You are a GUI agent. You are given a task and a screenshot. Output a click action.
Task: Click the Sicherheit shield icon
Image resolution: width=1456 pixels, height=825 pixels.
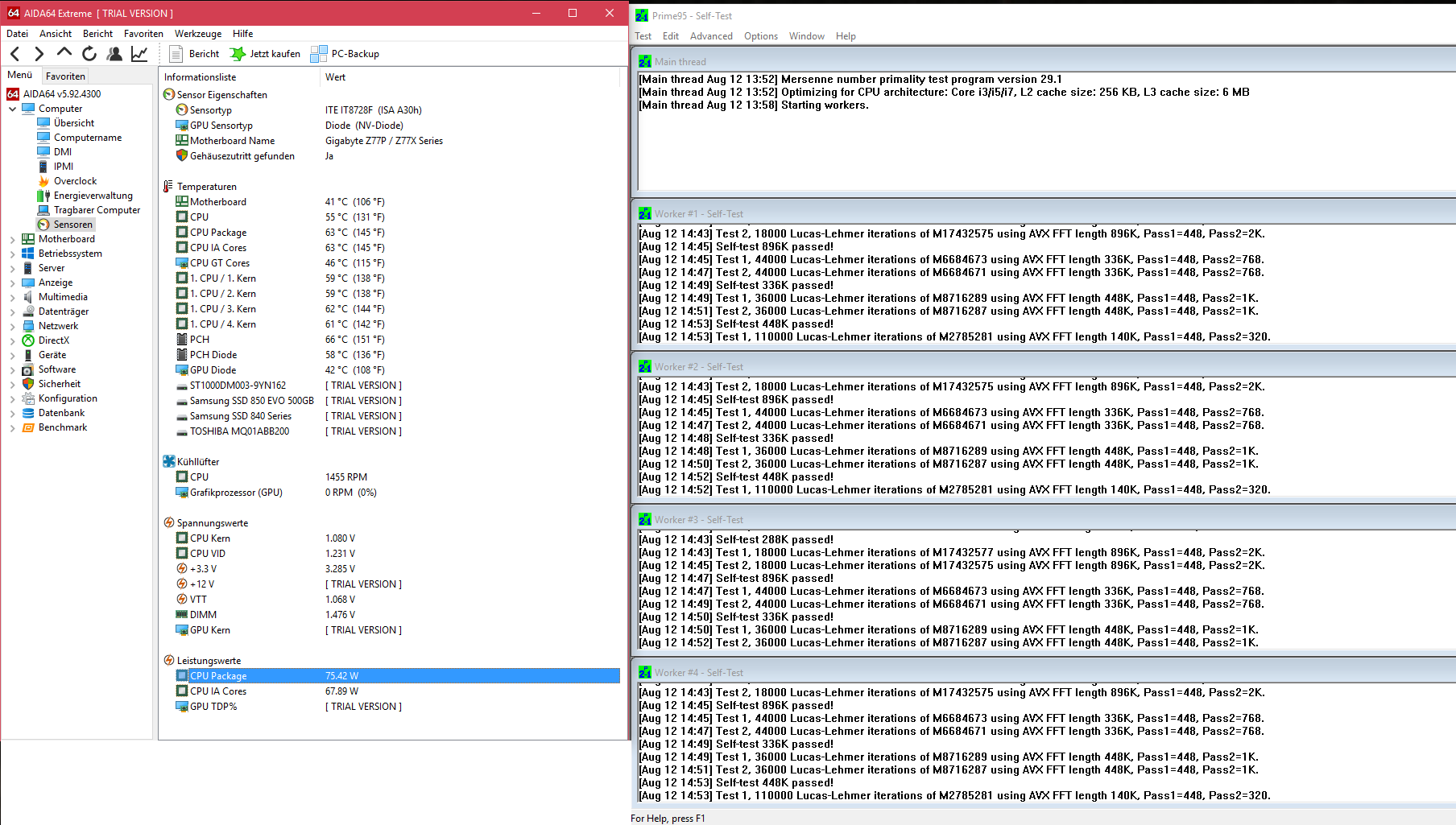(28, 384)
